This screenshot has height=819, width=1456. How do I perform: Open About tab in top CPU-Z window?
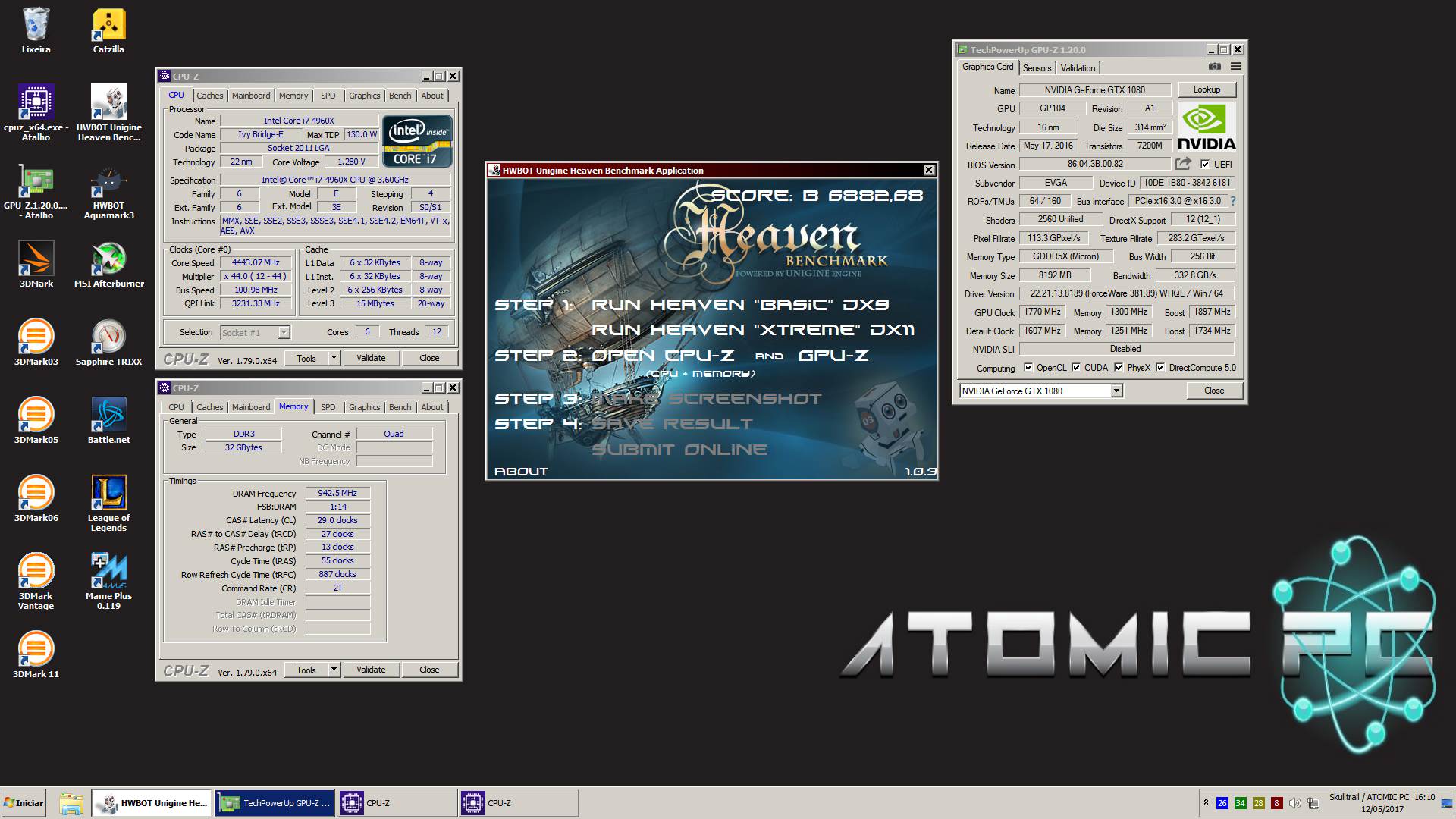(x=432, y=96)
